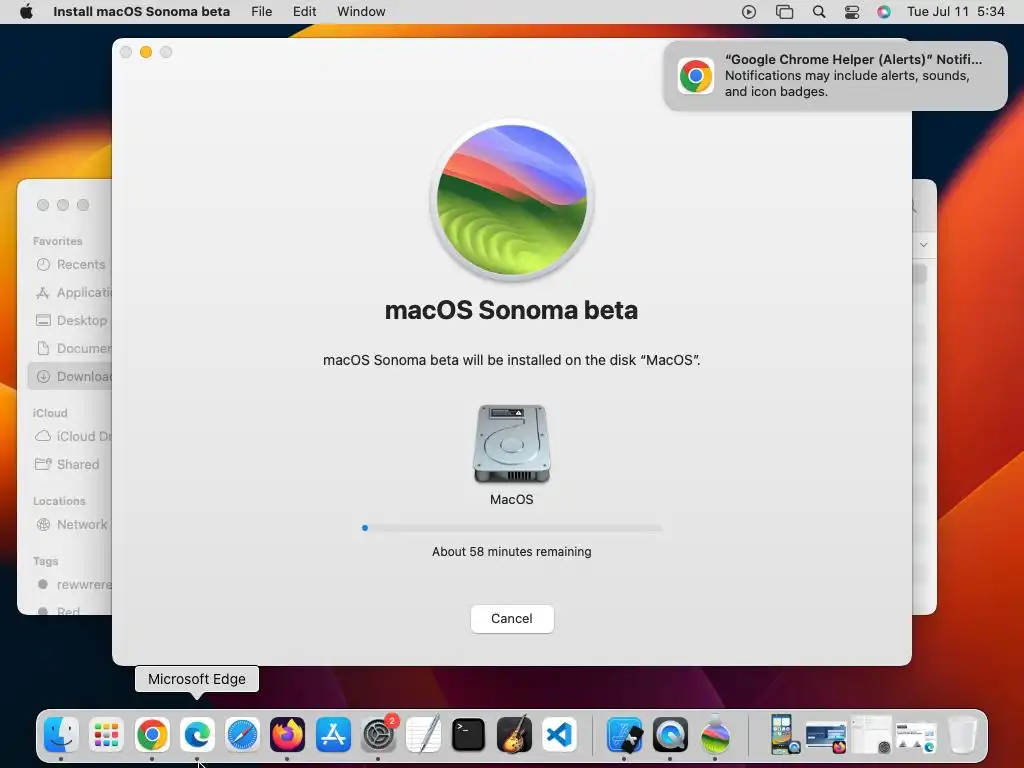
Task: Launch Microsoft Edge from the Dock
Action: 197,735
